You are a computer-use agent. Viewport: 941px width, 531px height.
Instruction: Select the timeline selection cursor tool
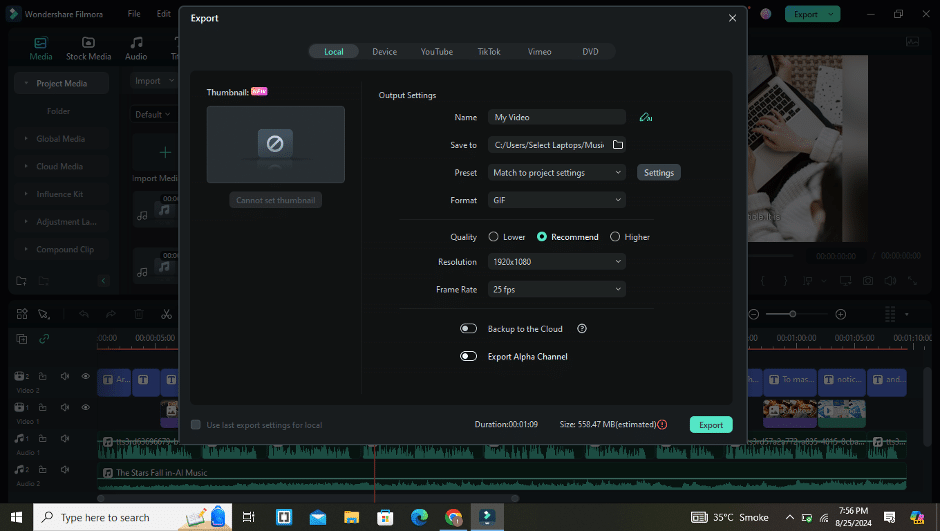click(43, 314)
